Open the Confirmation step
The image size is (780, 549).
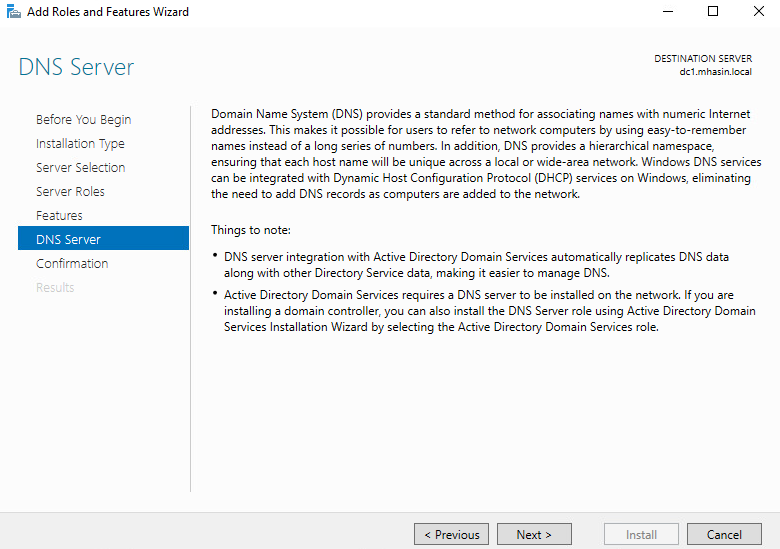point(72,263)
